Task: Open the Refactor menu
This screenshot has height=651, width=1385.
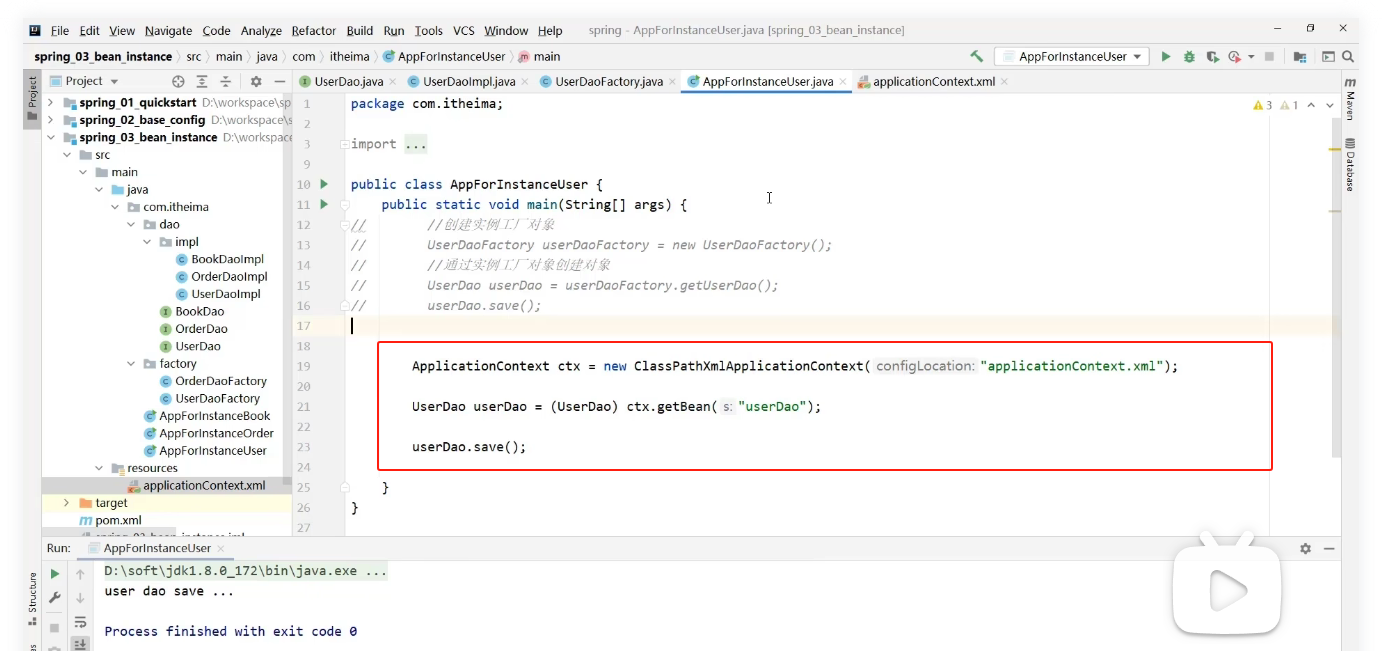Action: 314,31
